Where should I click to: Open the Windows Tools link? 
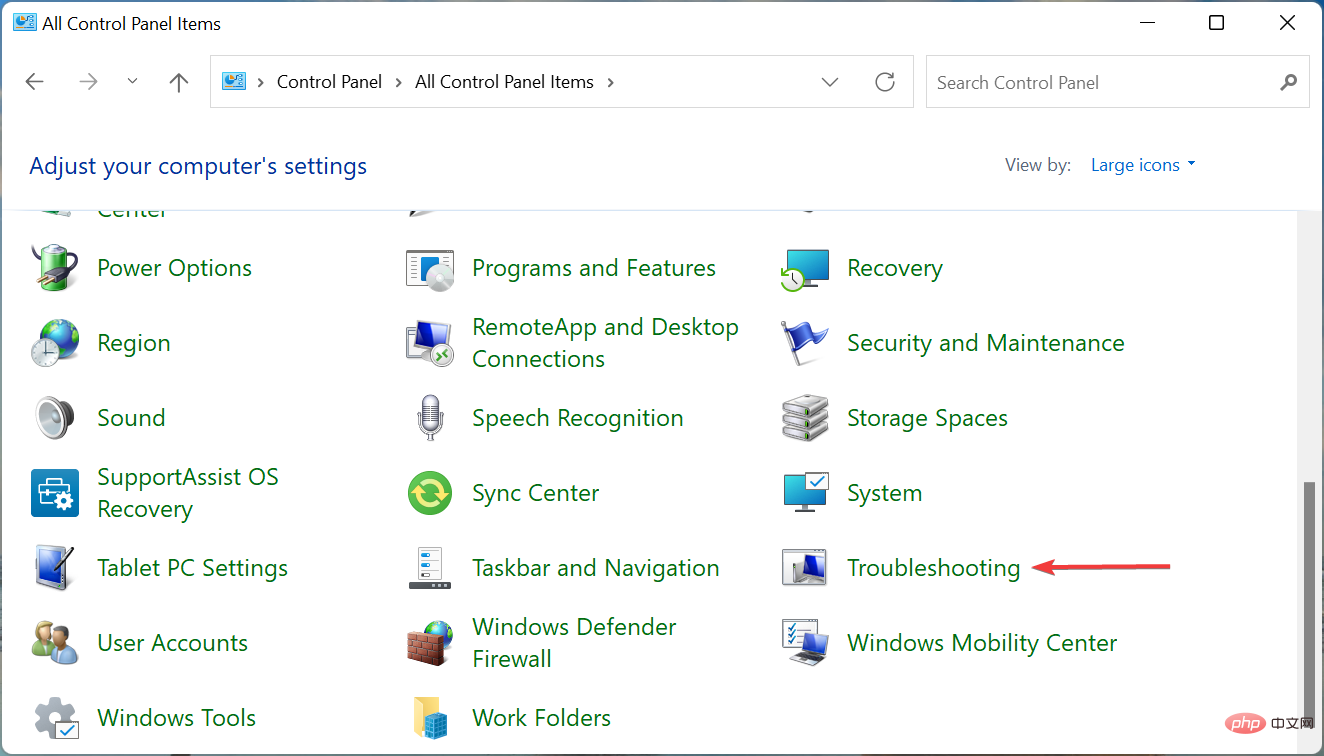point(176,718)
